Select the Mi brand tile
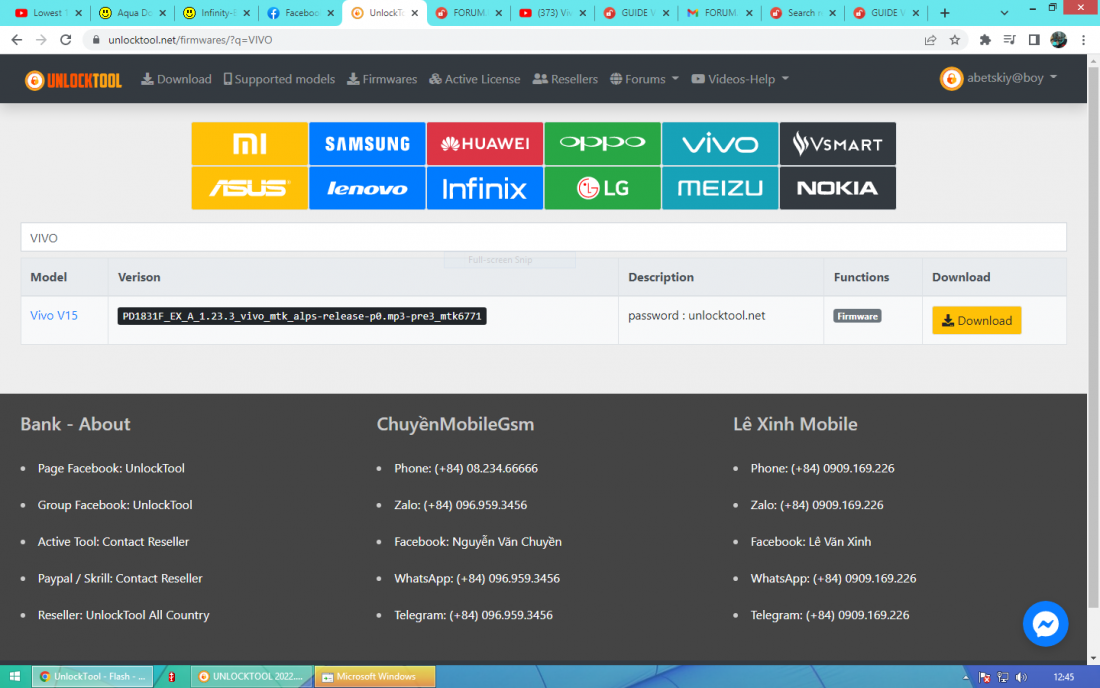 (250, 144)
